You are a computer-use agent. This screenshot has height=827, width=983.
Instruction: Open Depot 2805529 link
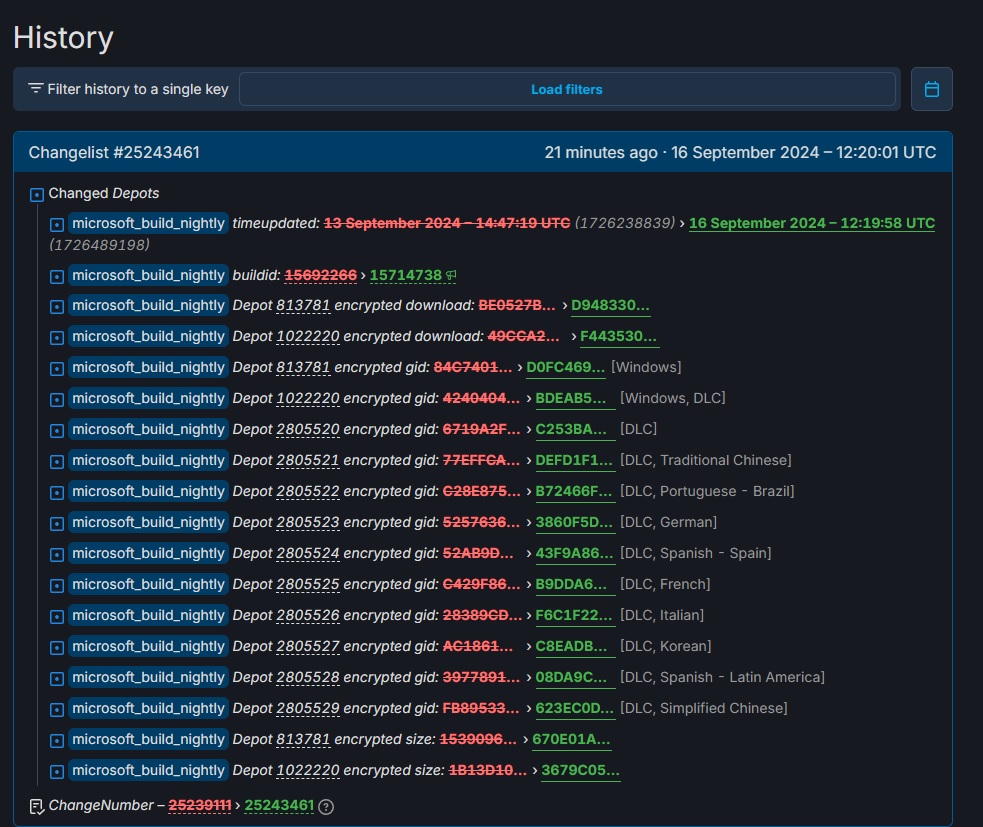point(308,708)
